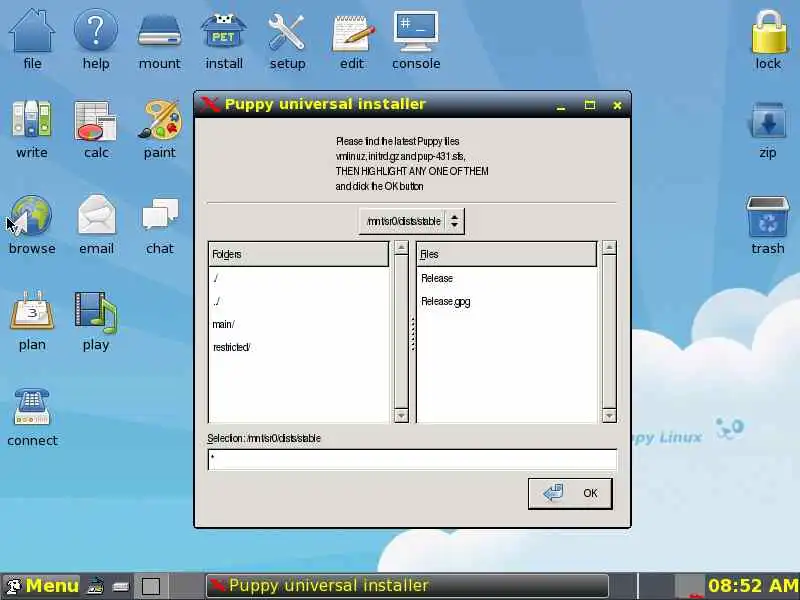Click the Files column header
The width and height of the screenshot is (800, 600).
pos(507,254)
